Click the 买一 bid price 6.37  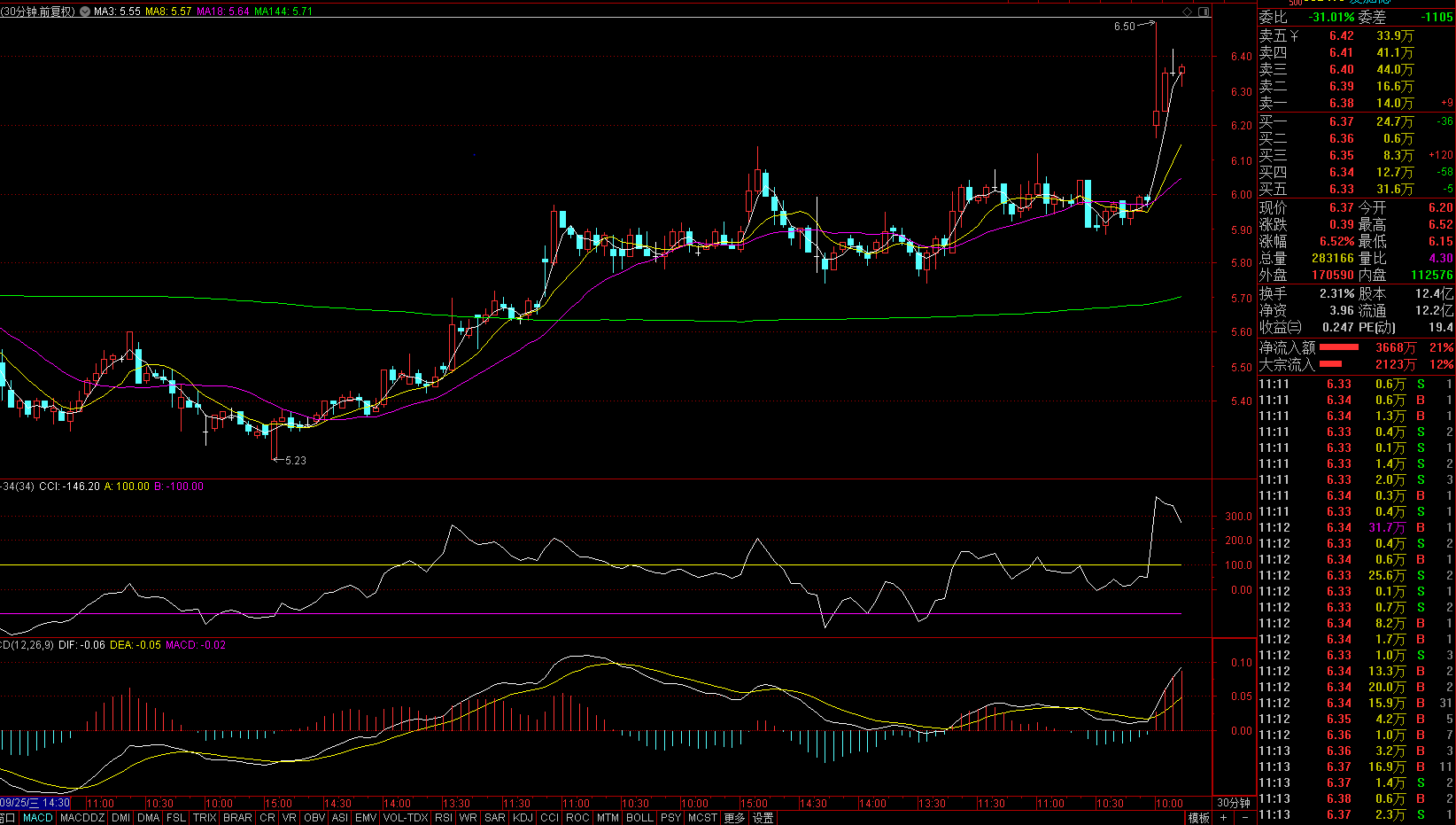click(1341, 121)
